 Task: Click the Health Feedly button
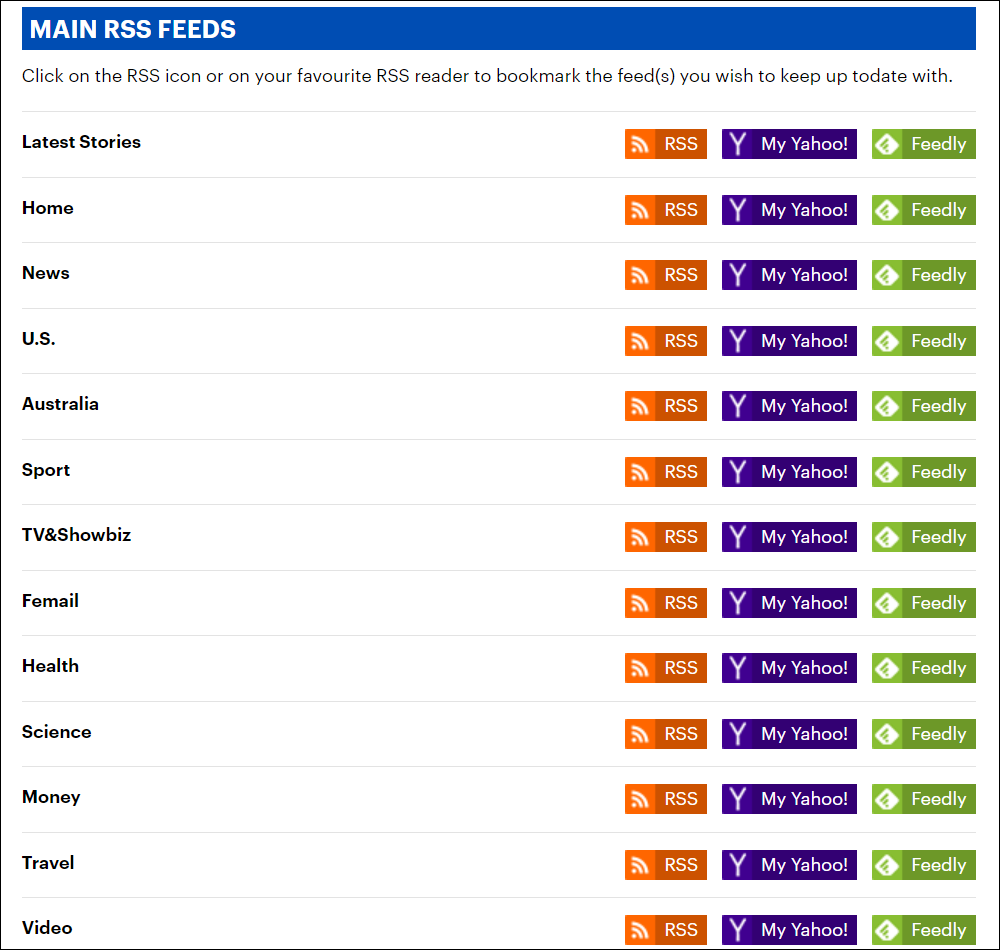pos(923,668)
